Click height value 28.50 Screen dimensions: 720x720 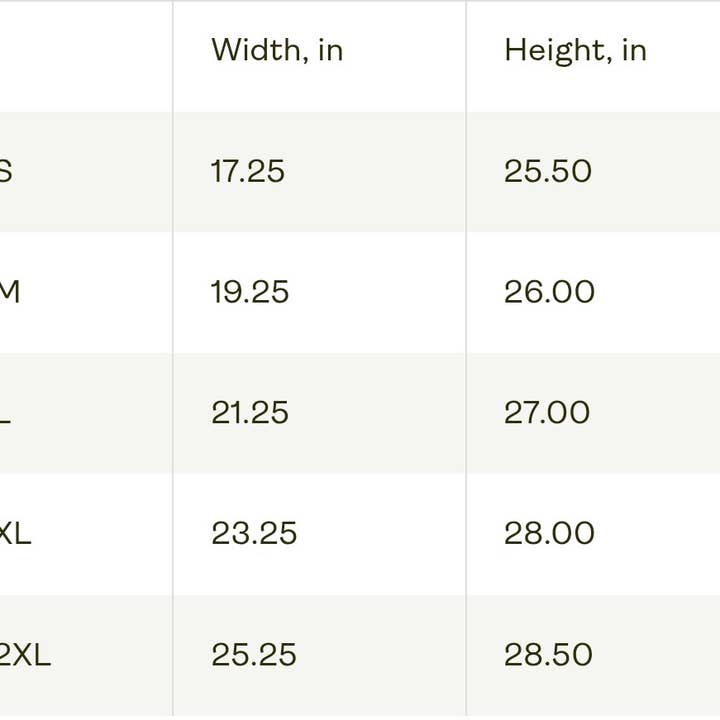coord(548,655)
